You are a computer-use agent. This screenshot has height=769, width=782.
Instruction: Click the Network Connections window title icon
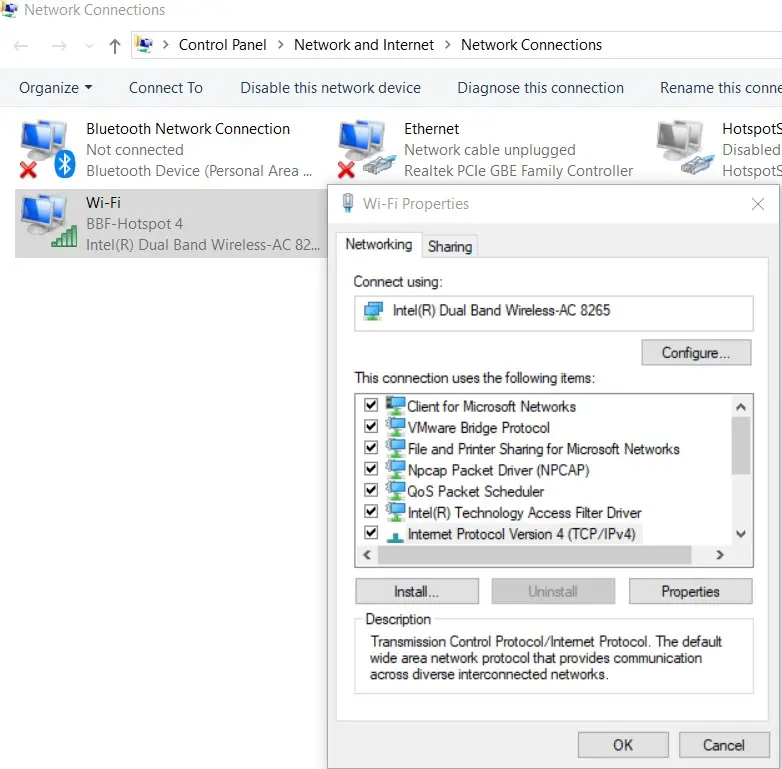(x=9, y=9)
